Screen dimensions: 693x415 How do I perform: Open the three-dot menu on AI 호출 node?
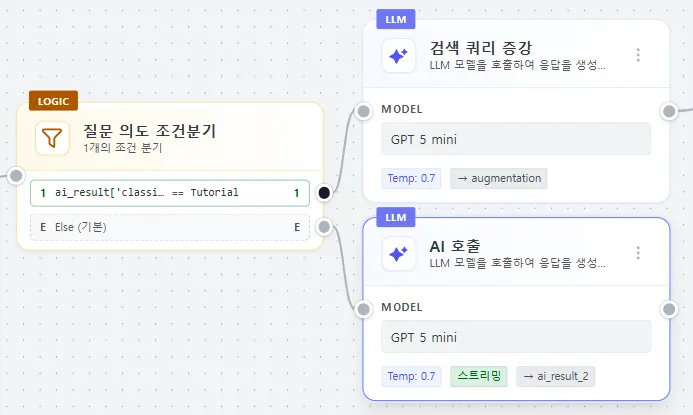pos(638,254)
